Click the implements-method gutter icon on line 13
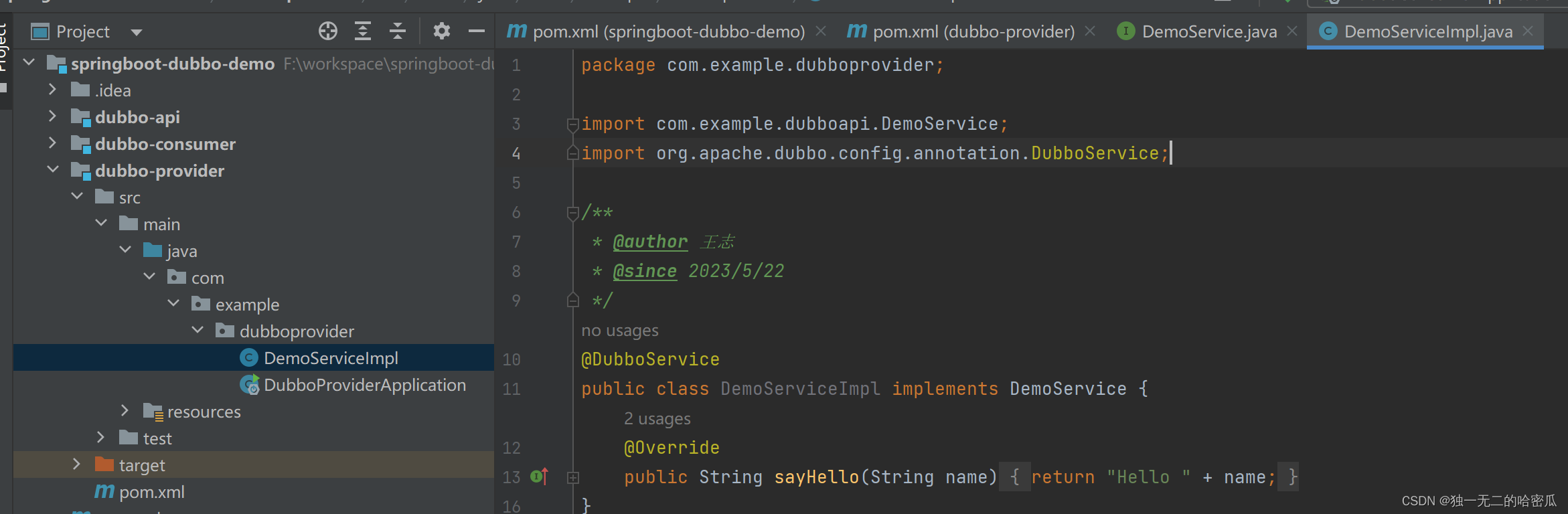 click(540, 477)
